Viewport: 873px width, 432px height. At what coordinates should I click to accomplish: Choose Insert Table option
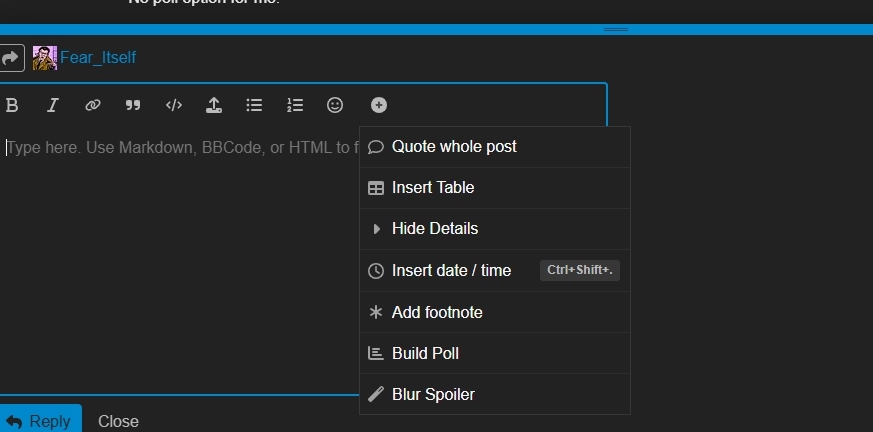[433, 188]
